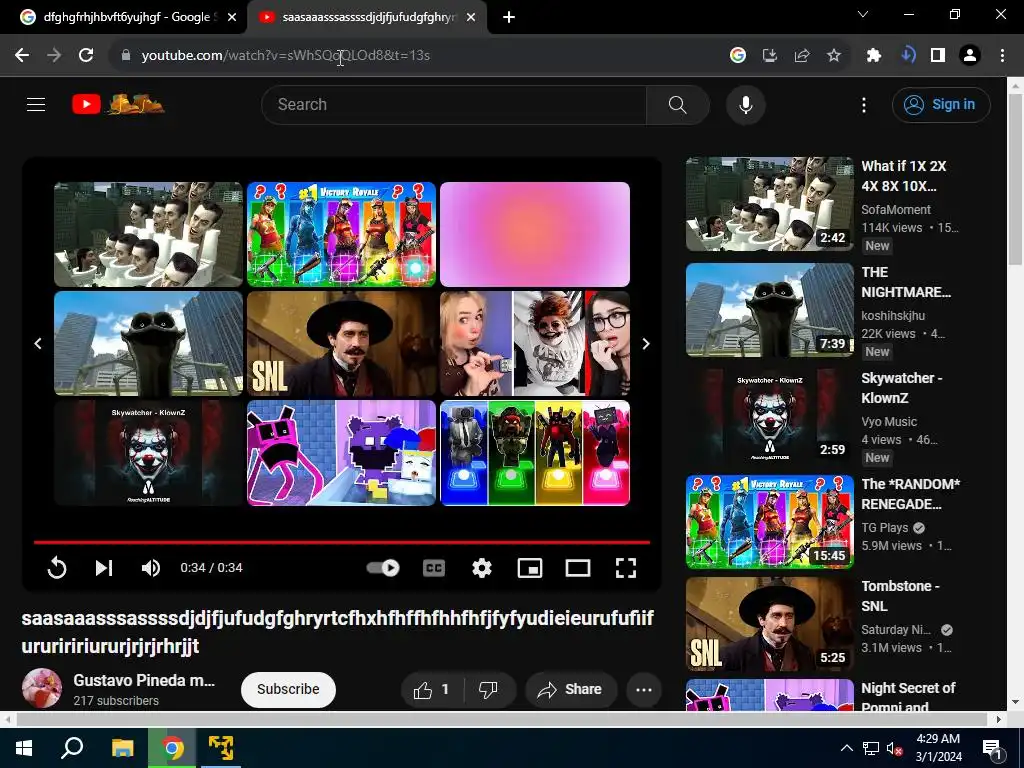Screen dimensions: 1024x768
Task: Click the red video progress bar
Action: [342, 542]
